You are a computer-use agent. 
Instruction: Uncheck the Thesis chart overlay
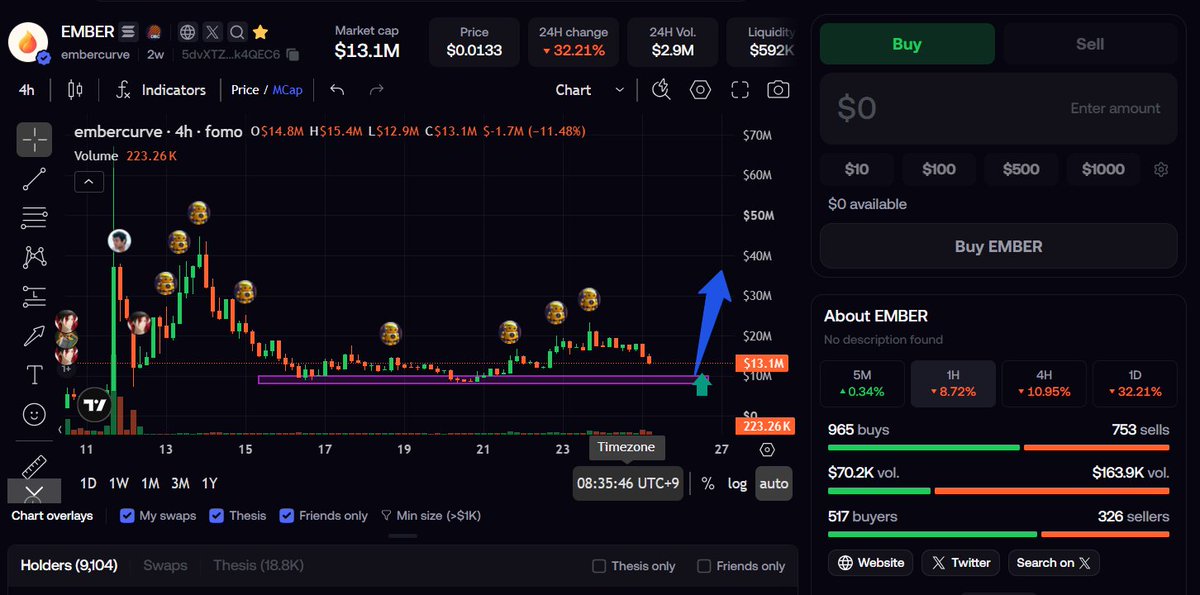[x=217, y=516]
